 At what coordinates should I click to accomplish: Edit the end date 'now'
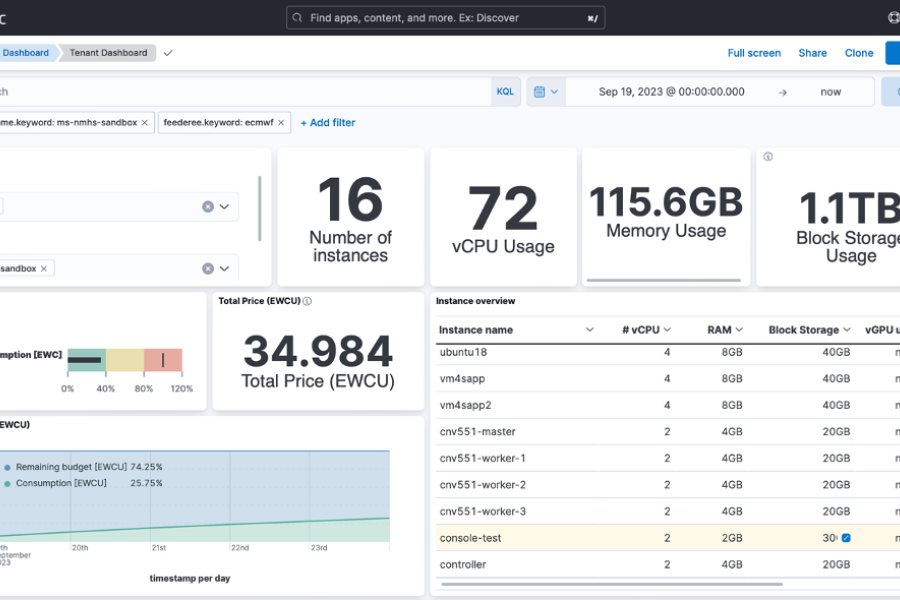(x=830, y=92)
